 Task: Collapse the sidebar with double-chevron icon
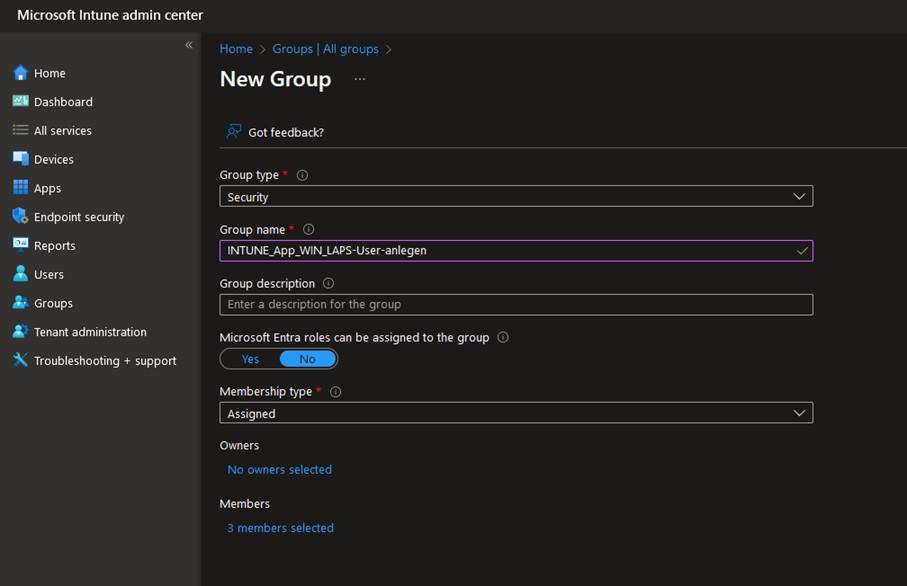pos(189,45)
